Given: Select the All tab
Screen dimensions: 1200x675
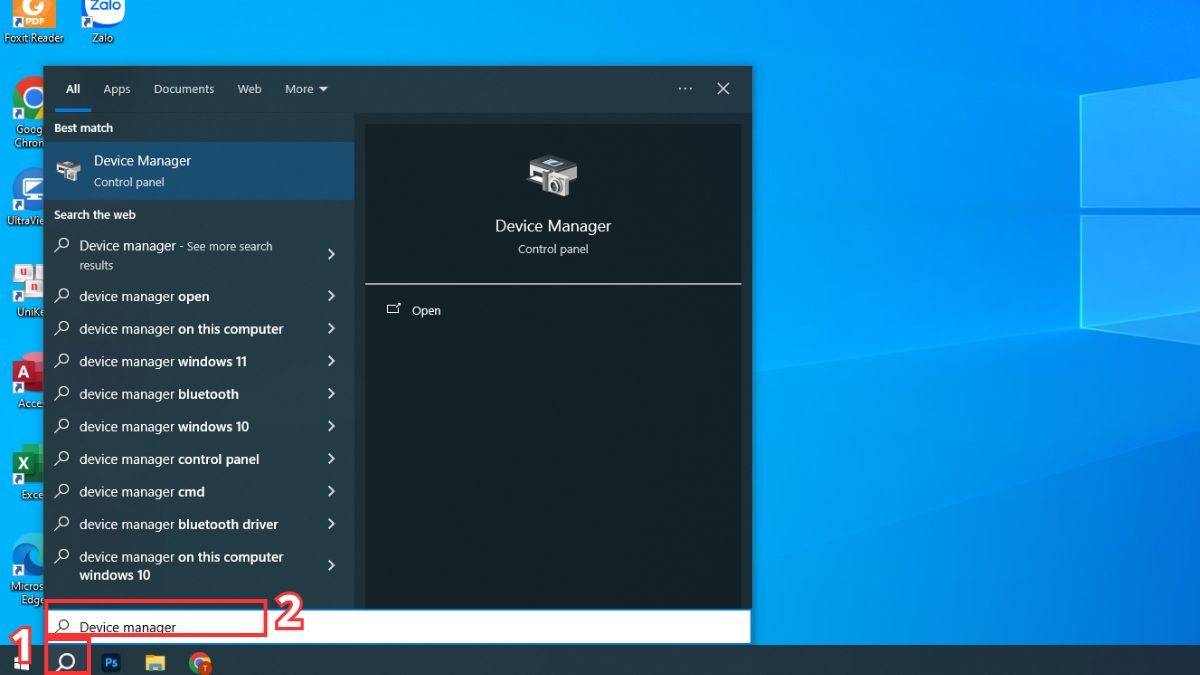Looking at the screenshot, I should (73, 89).
